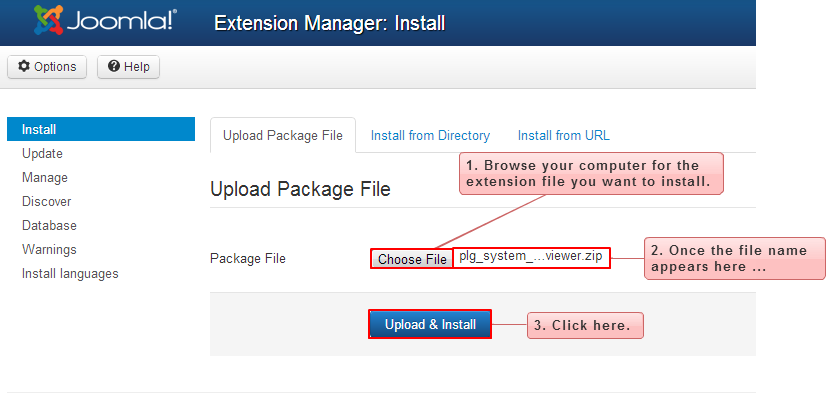Viewport: 826px width, 411px height.
Task: Click the Choose File button
Action: pos(412,259)
